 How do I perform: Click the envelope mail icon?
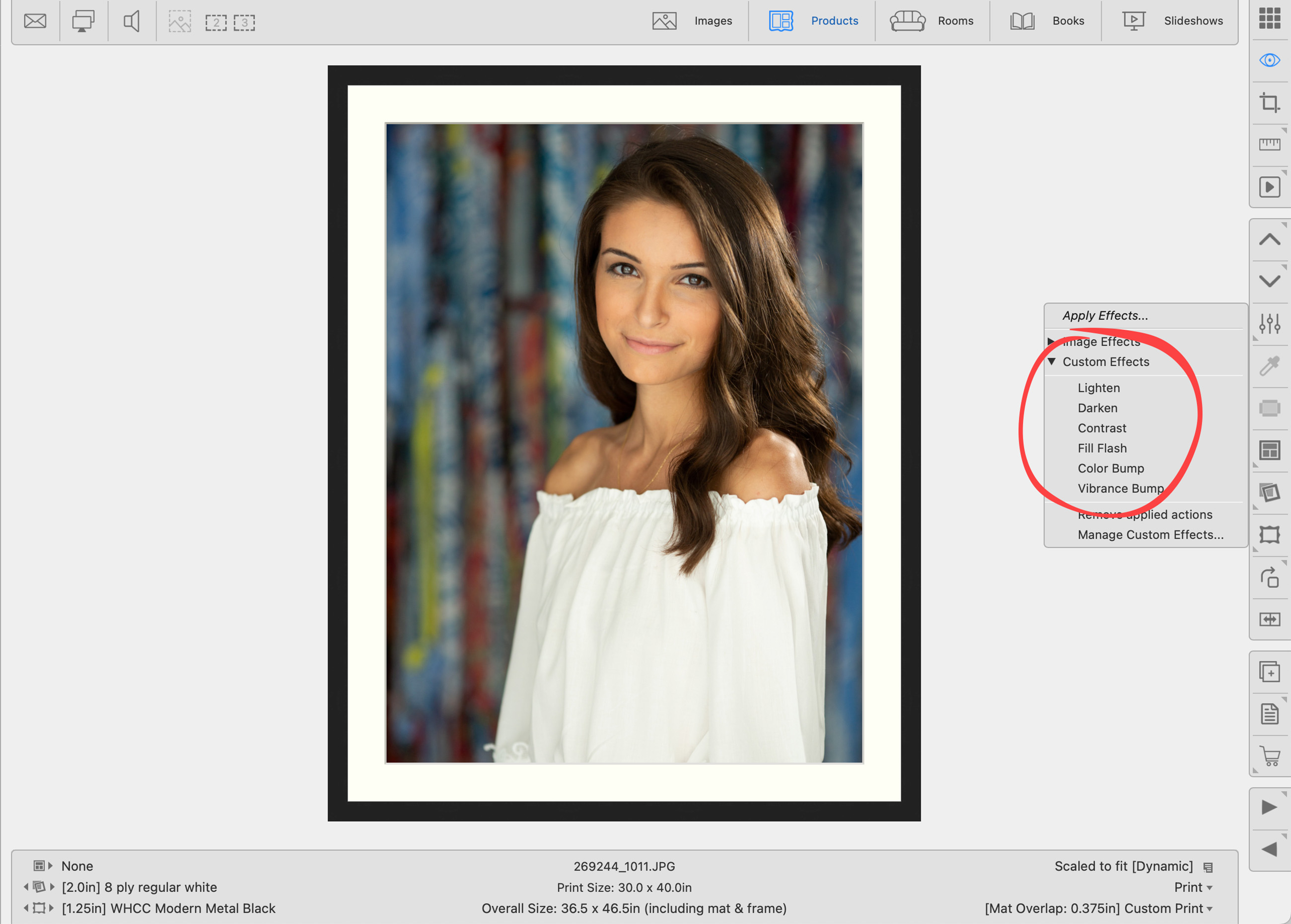point(35,22)
